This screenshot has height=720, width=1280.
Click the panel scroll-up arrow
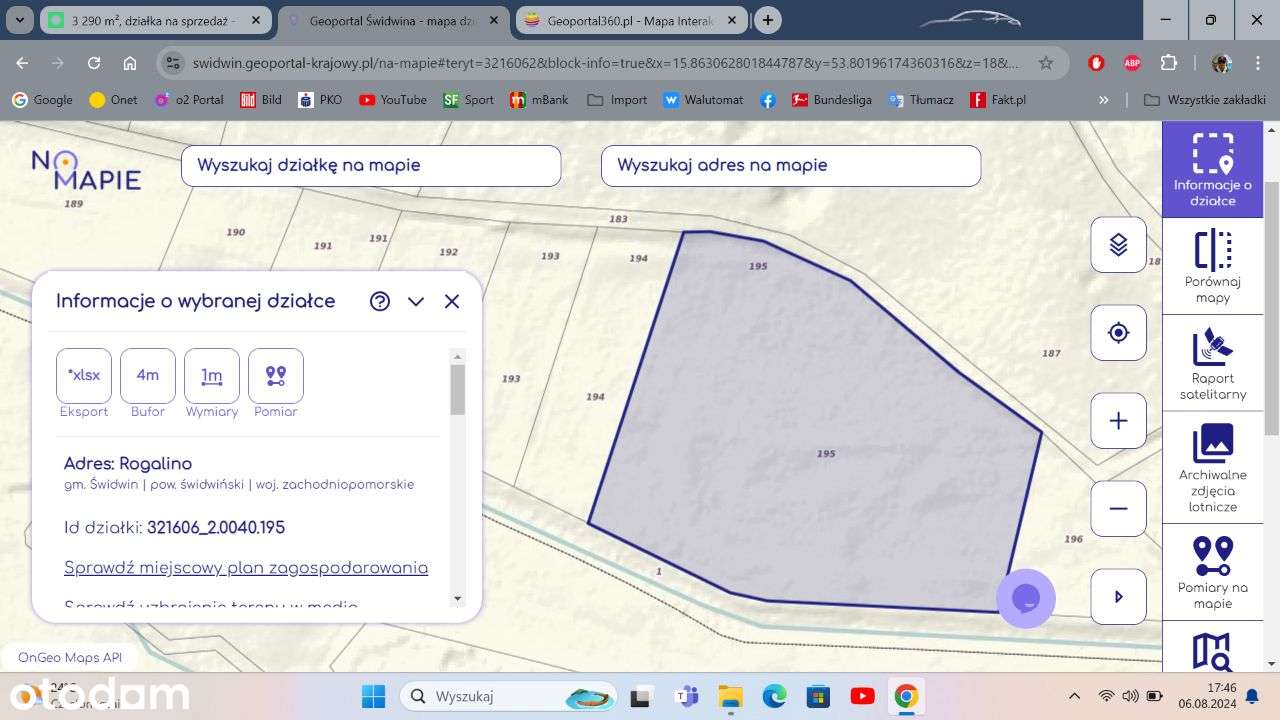458,356
